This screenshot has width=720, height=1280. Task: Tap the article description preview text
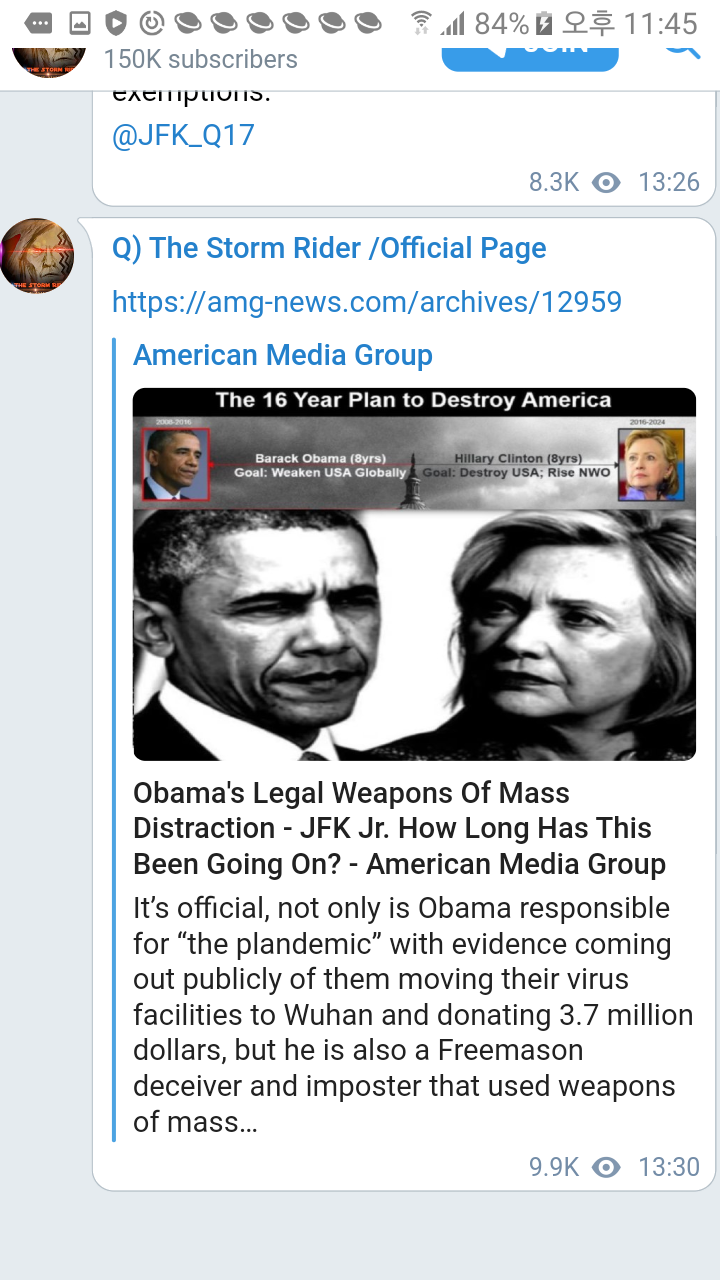(413, 1015)
